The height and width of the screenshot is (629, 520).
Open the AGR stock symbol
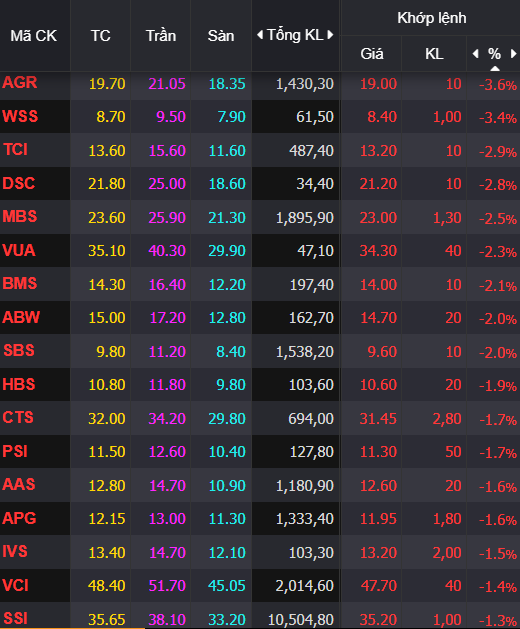point(20,83)
